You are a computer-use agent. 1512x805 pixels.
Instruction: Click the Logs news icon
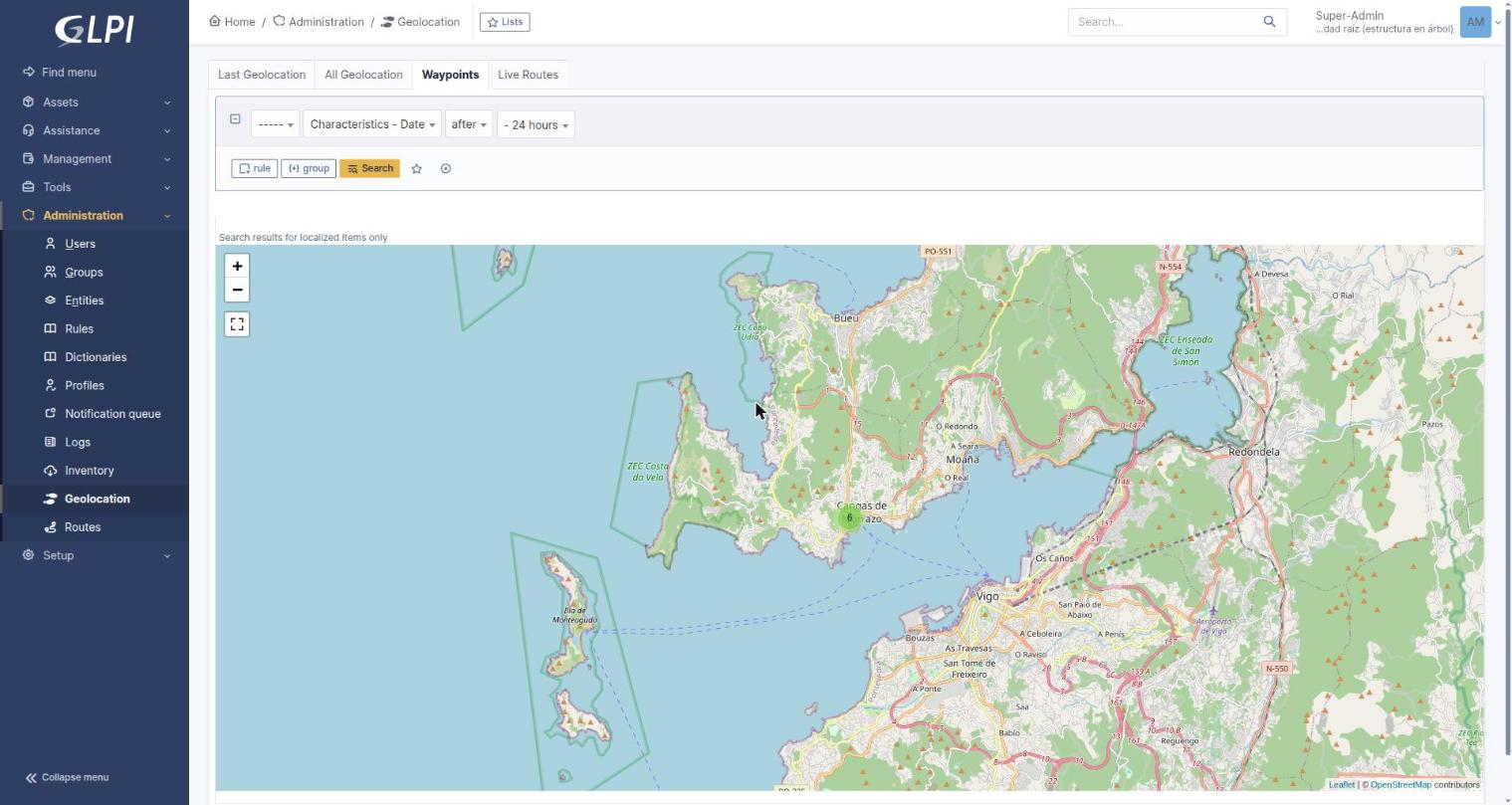(50, 442)
